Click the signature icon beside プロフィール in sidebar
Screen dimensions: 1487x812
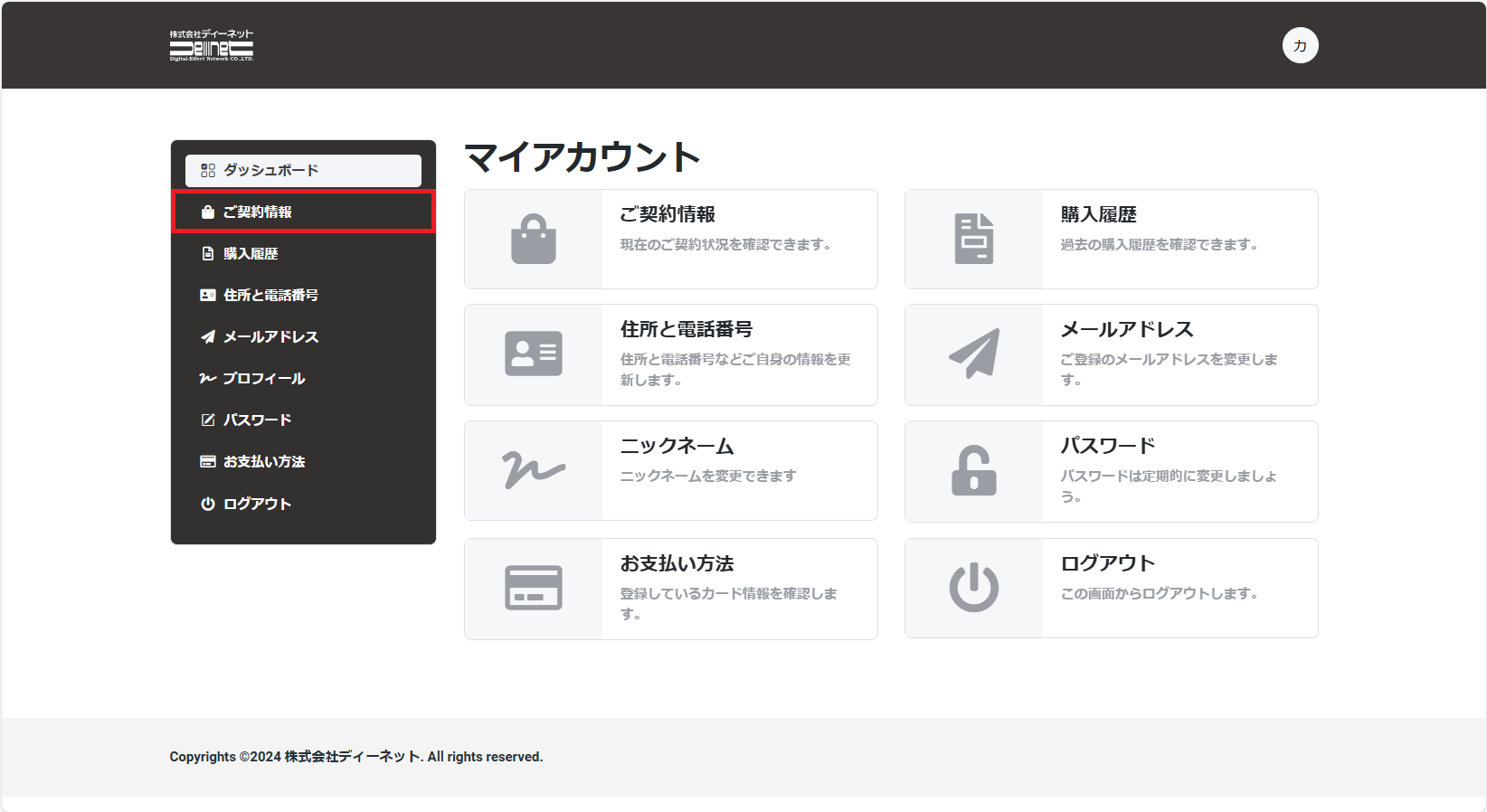[x=208, y=378]
